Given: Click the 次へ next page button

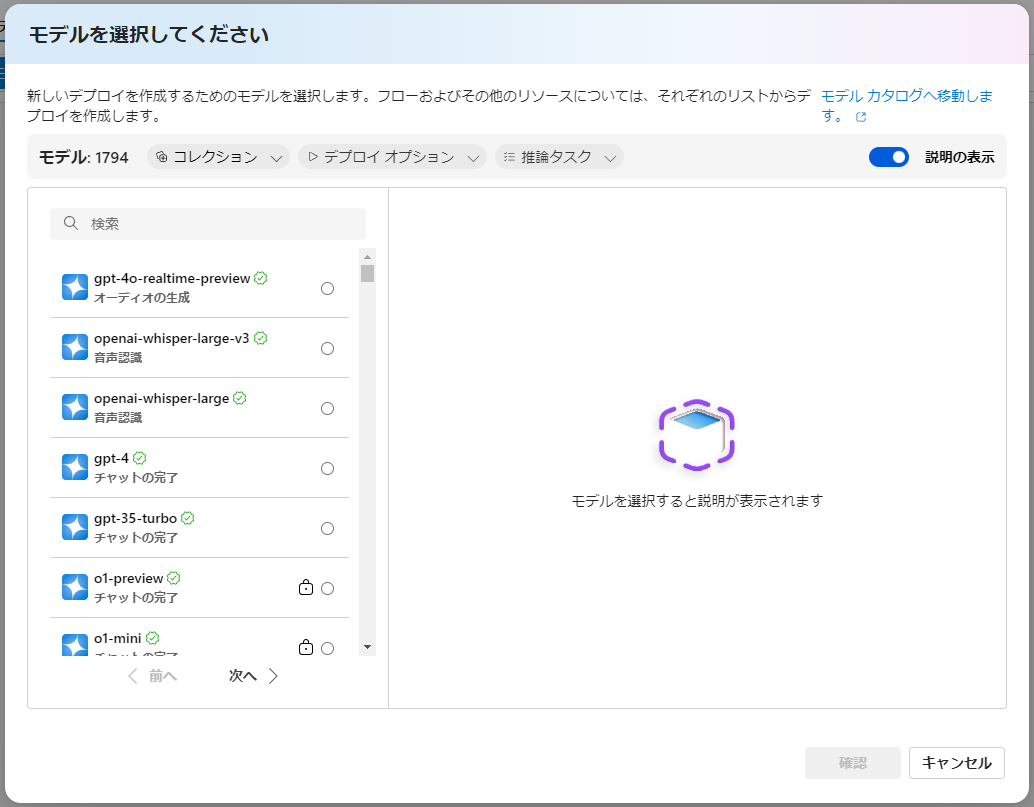Looking at the screenshot, I should 253,676.
